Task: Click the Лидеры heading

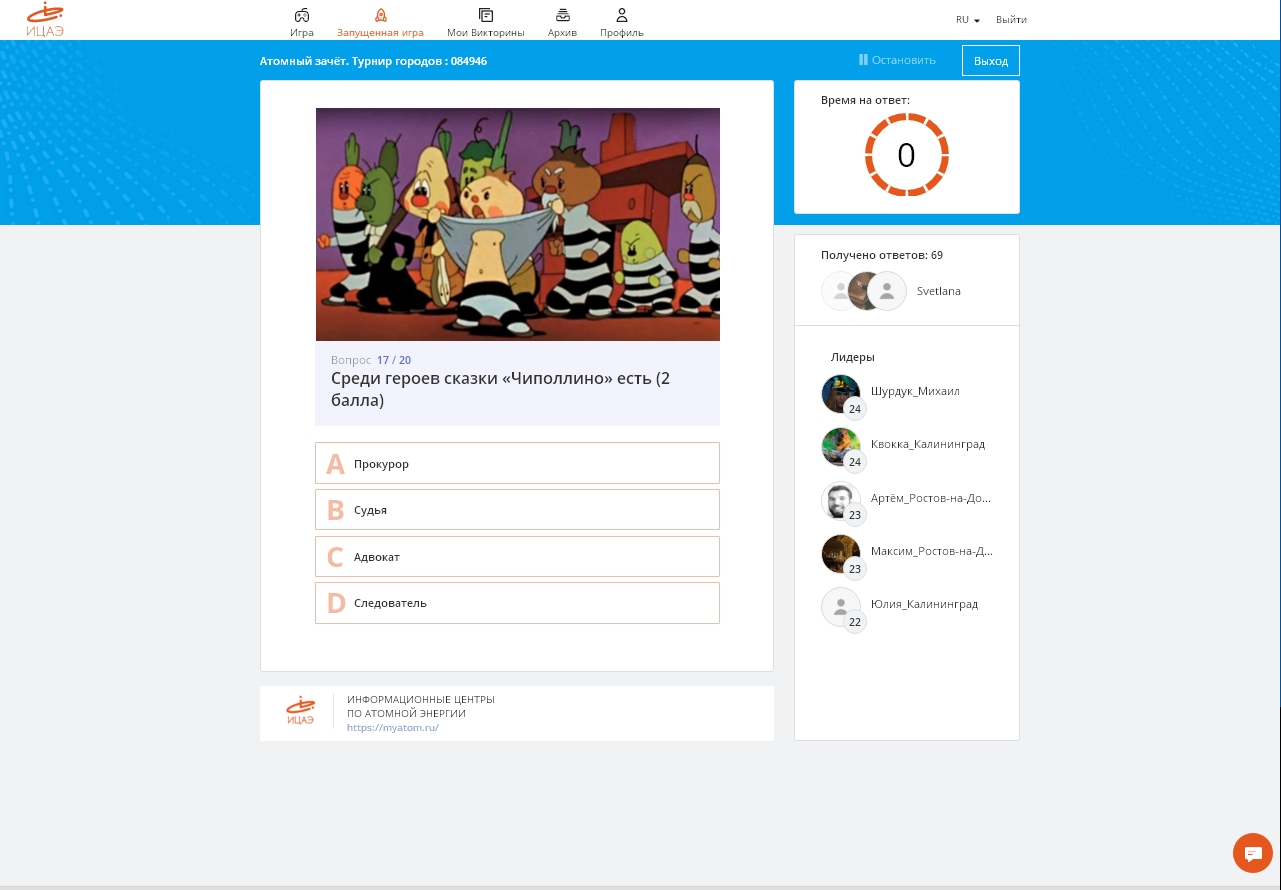Action: [x=853, y=357]
